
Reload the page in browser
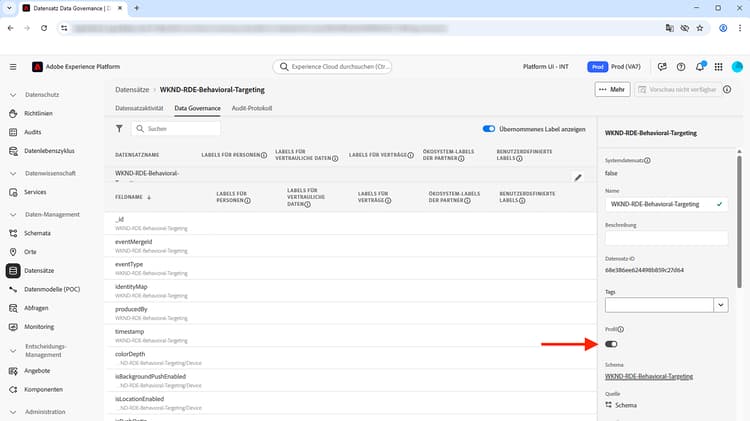44,28
